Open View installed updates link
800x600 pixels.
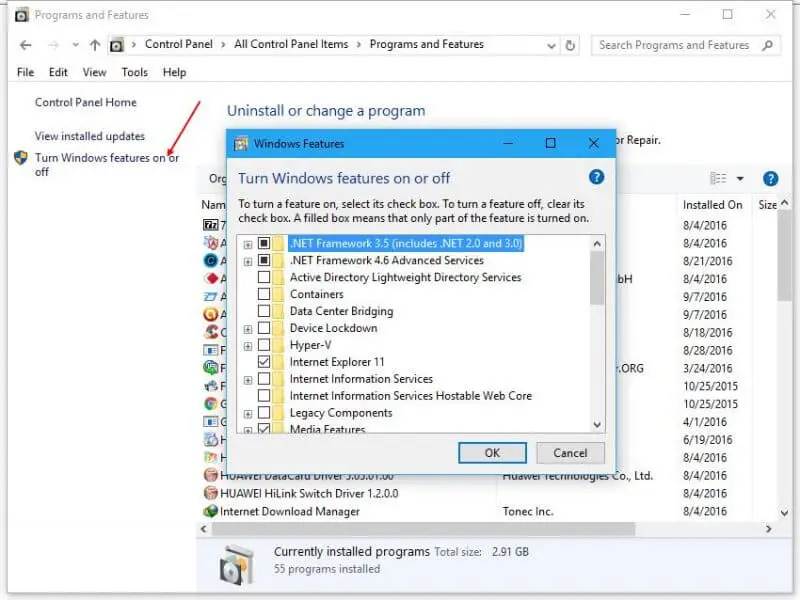click(x=90, y=136)
